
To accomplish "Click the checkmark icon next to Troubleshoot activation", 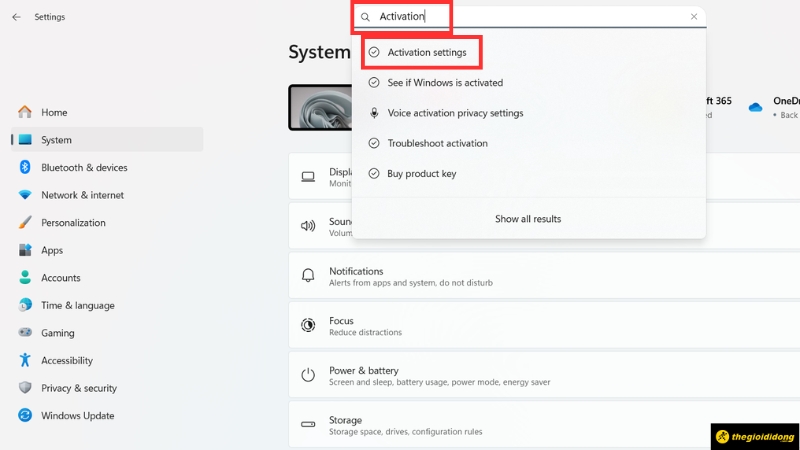I will point(374,143).
